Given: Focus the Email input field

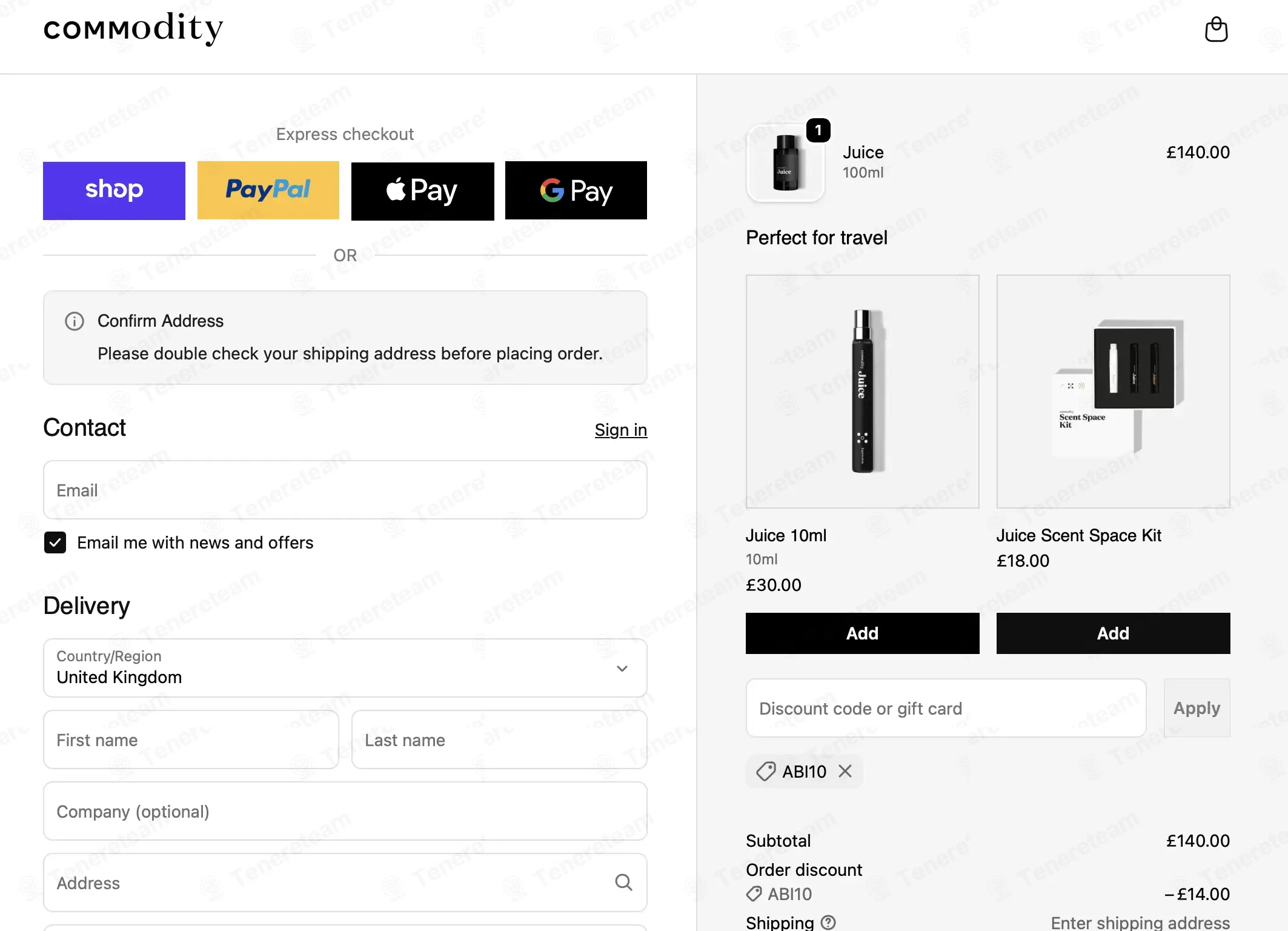Looking at the screenshot, I should pos(345,490).
